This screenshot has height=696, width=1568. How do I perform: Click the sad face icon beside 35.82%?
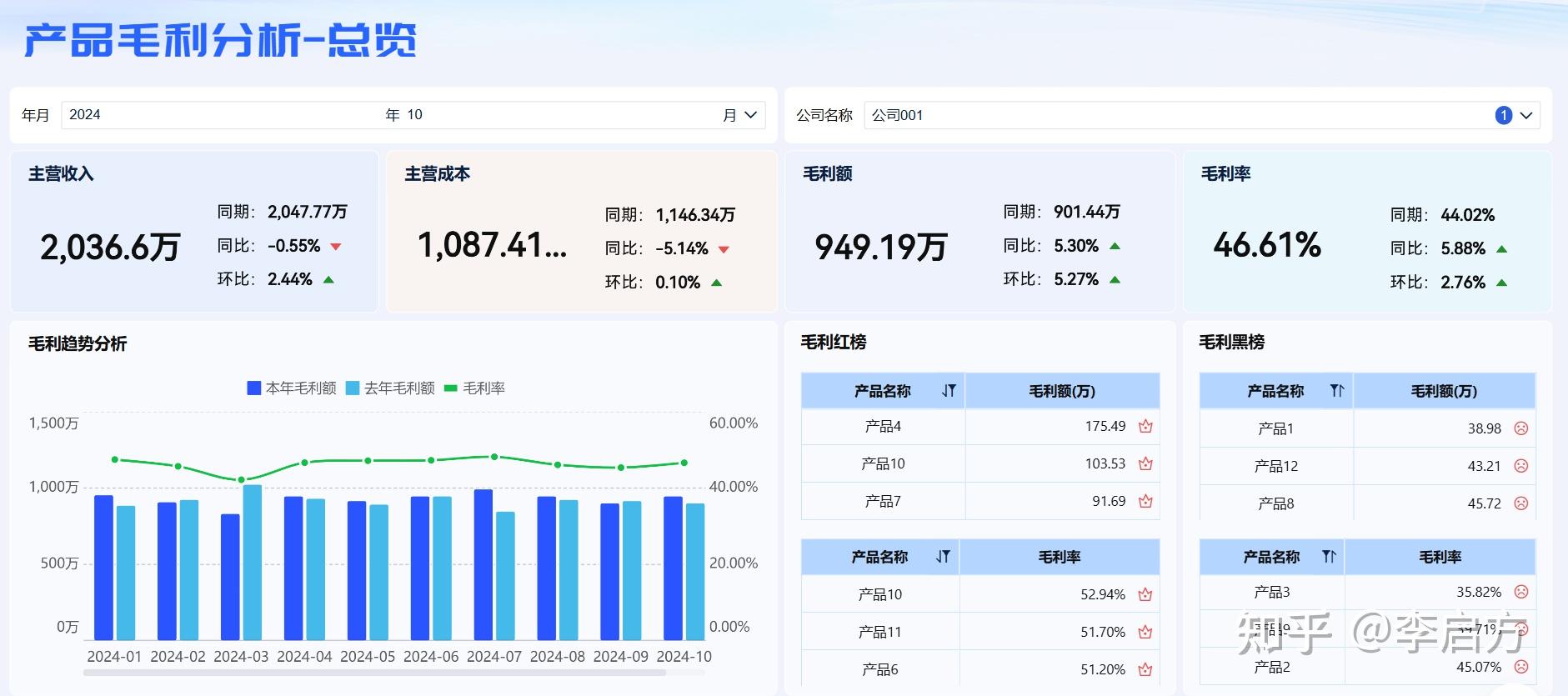[1520, 592]
